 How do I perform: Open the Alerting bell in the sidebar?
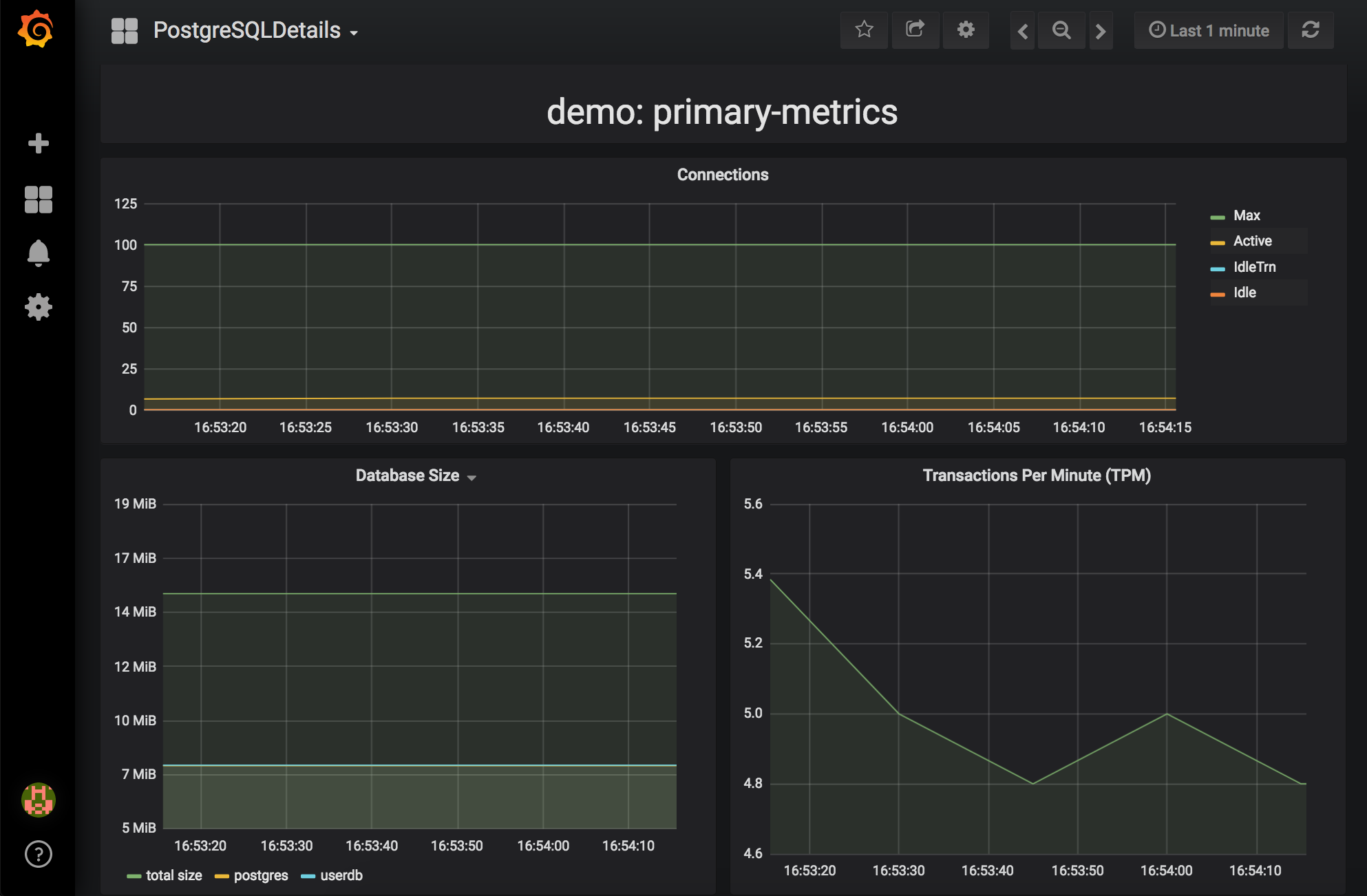39,253
